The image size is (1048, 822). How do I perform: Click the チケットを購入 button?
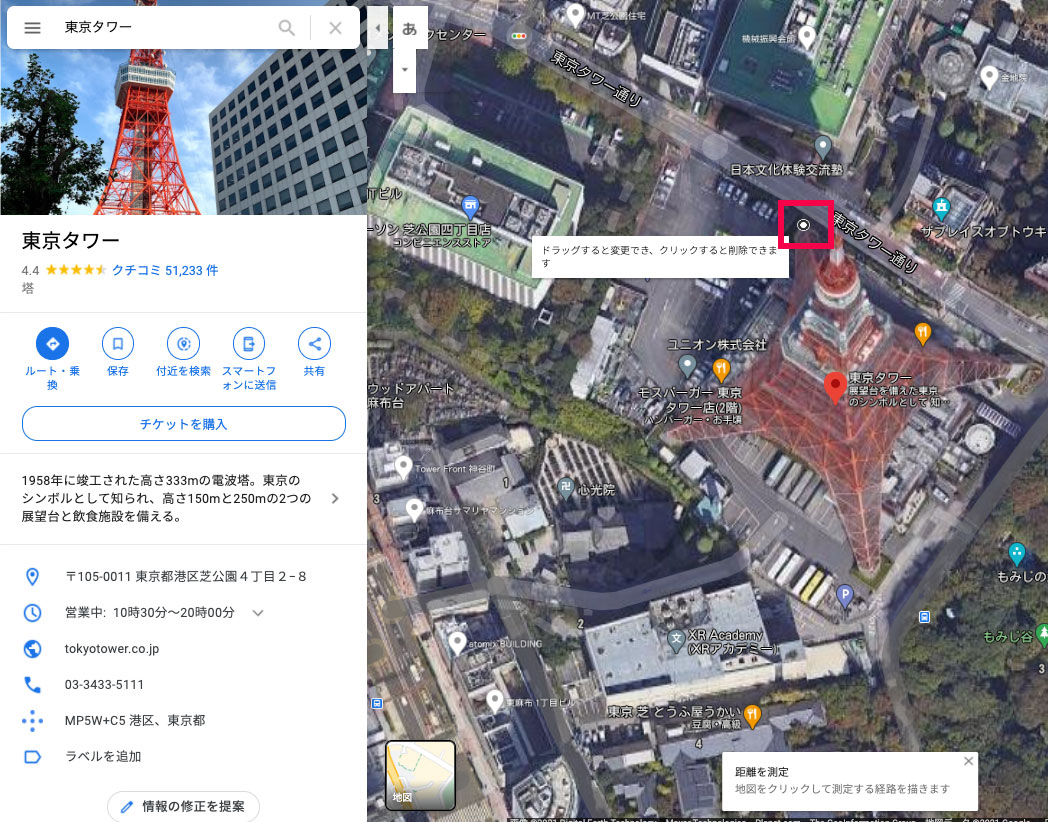(x=184, y=424)
